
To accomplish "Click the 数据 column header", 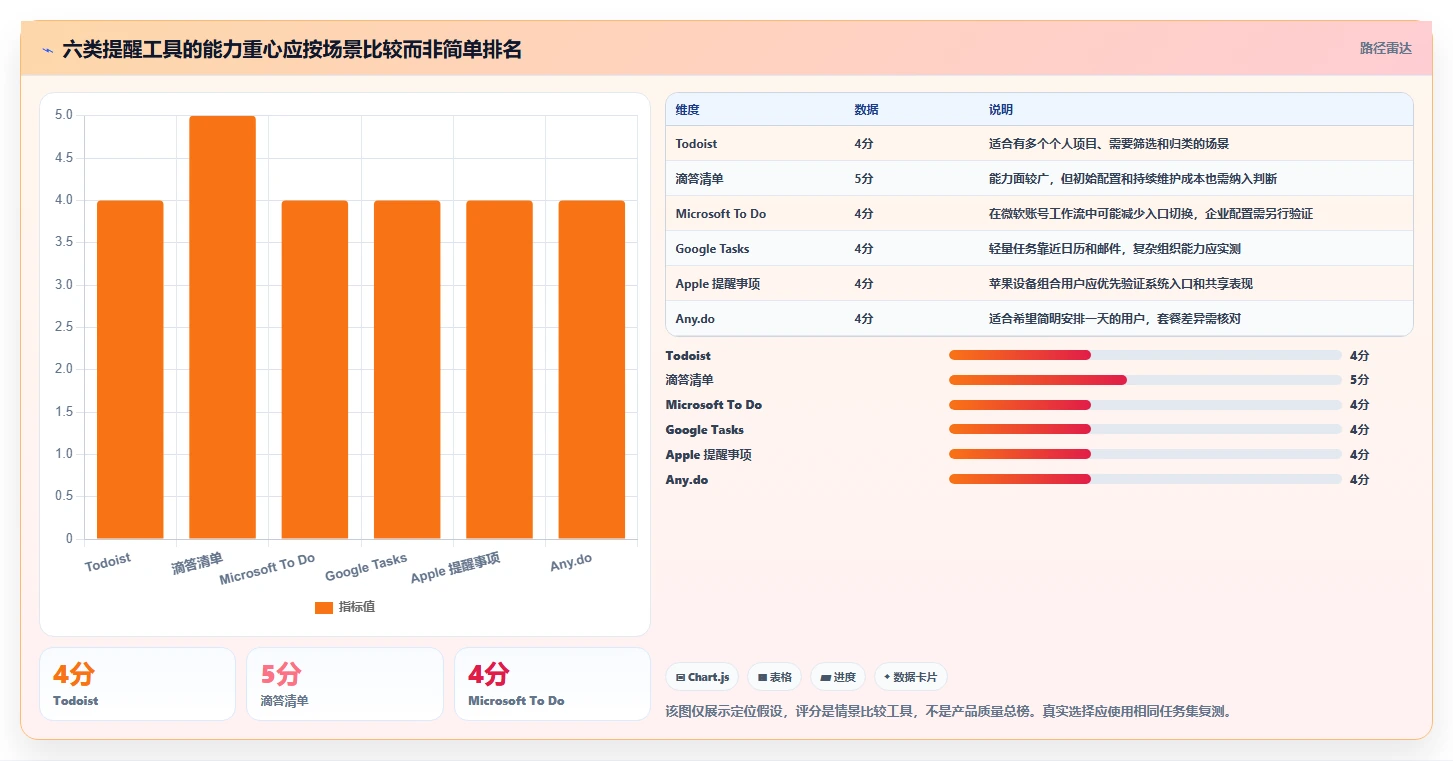I will [x=866, y=110].
